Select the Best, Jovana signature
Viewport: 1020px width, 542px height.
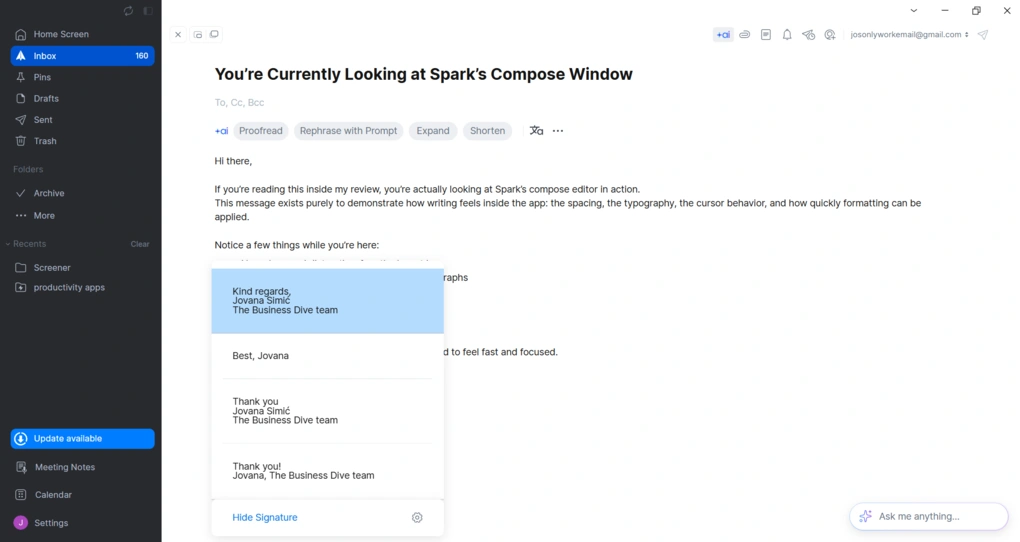[327, 356]
